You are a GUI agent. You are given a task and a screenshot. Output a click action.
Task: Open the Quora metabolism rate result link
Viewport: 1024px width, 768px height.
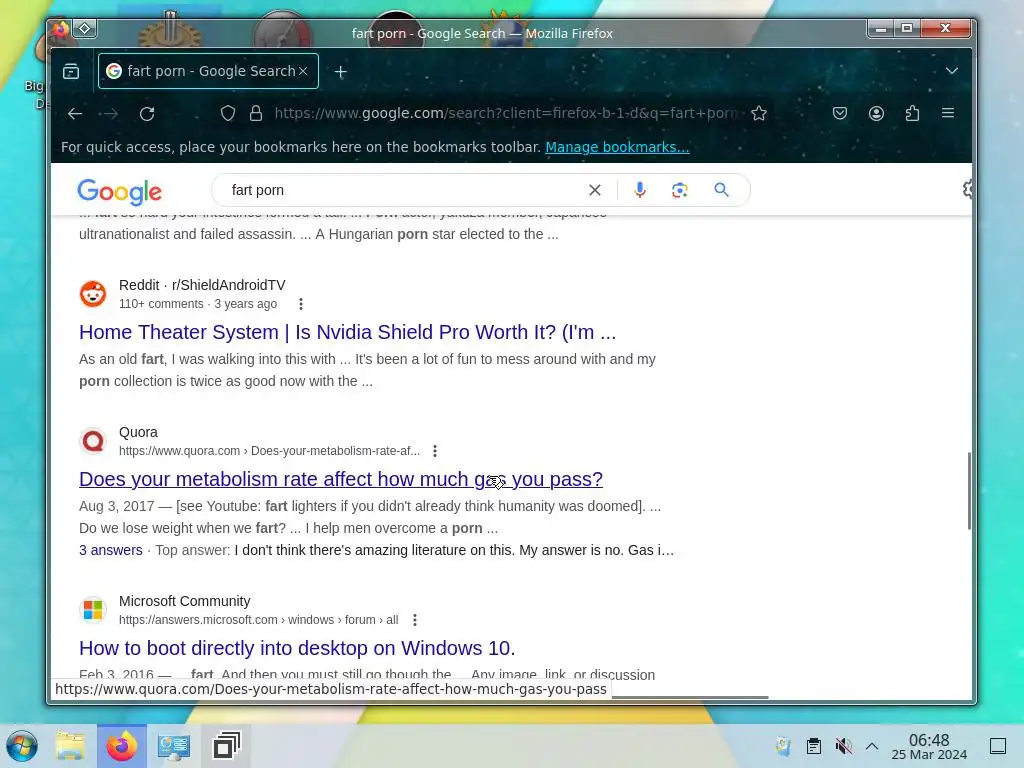tap(341, 479)
